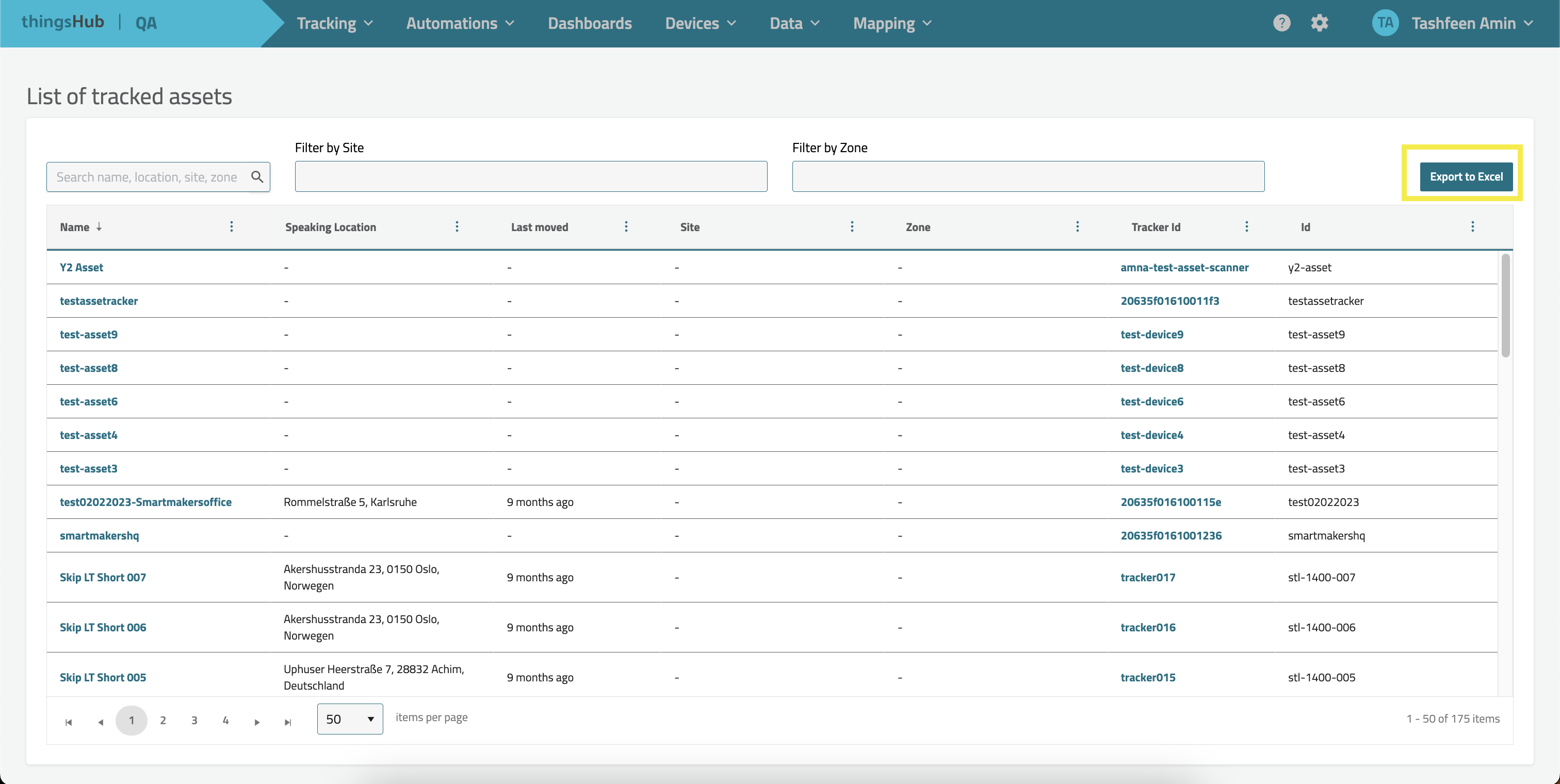Open items per page dropdown
Image resolution: width=1560 pixels, height=784 pixels.
coord(350,718)
